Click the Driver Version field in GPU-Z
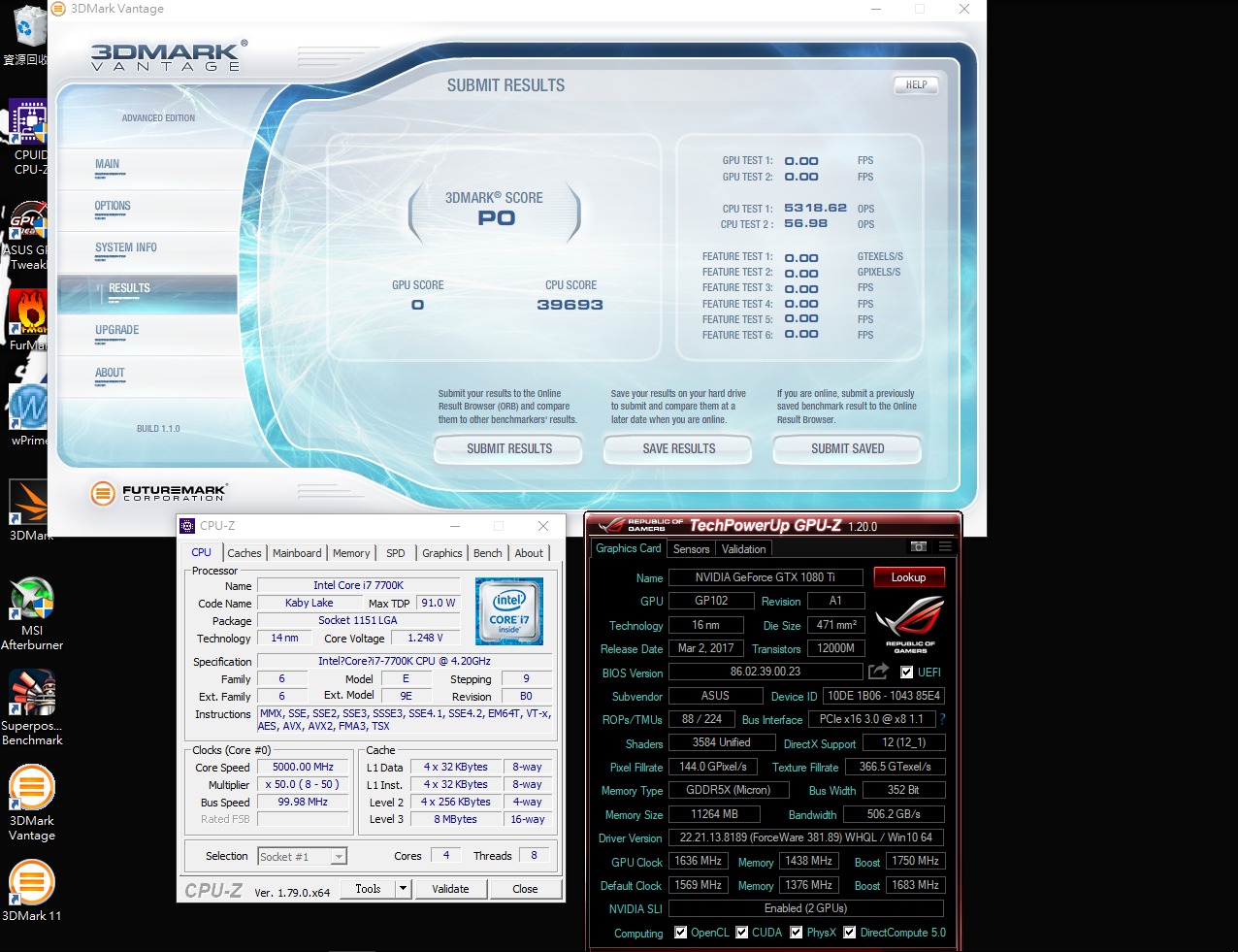This screenshot has height=952, width=1238. [806, 837]
